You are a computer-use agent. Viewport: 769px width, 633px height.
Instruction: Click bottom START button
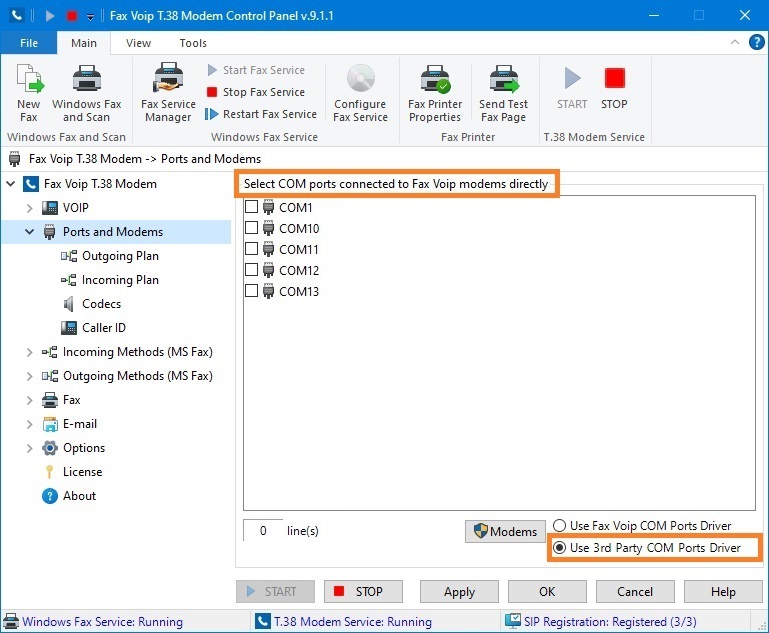click(x=275, y=592)
